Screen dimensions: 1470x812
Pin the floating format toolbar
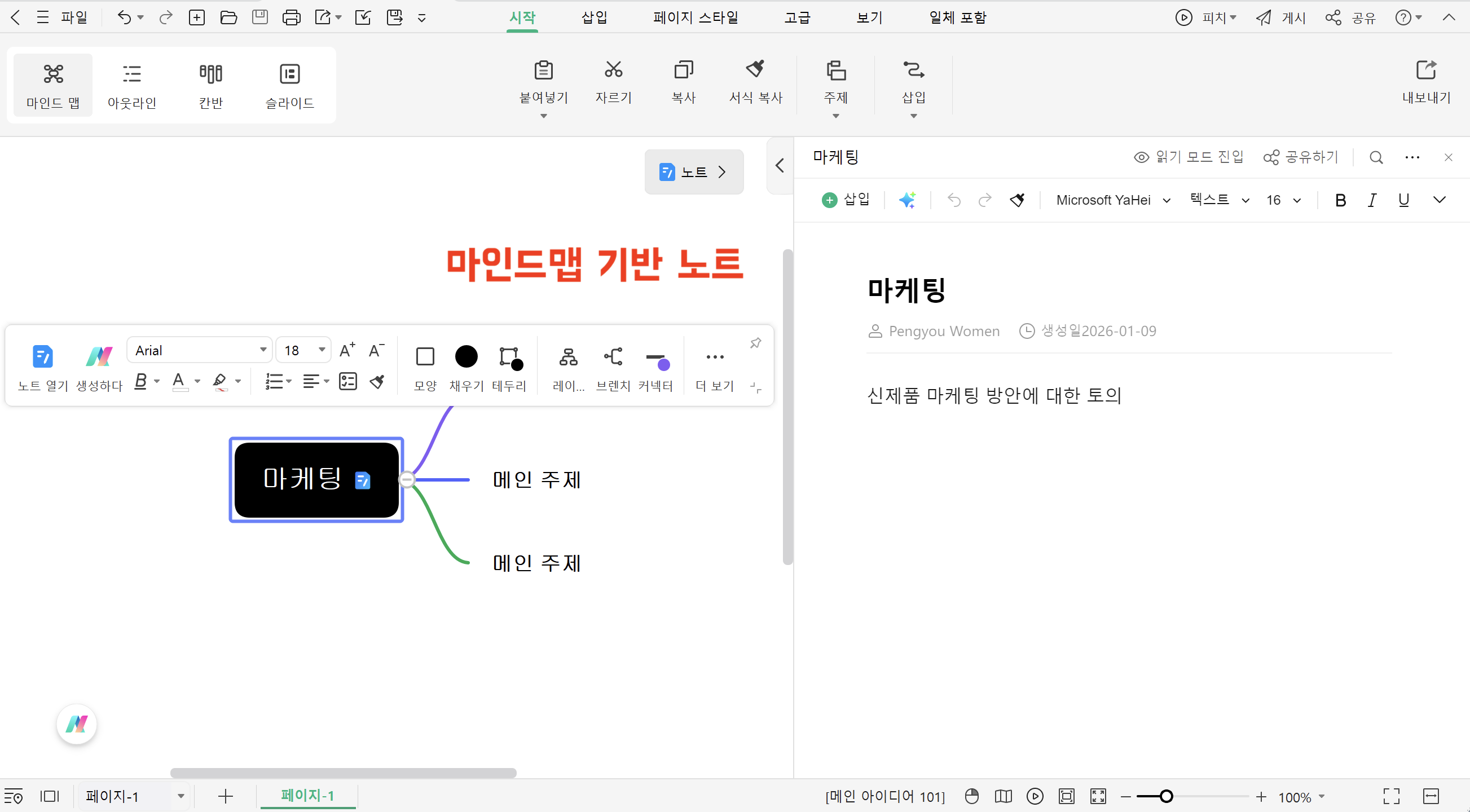point(755,343)
